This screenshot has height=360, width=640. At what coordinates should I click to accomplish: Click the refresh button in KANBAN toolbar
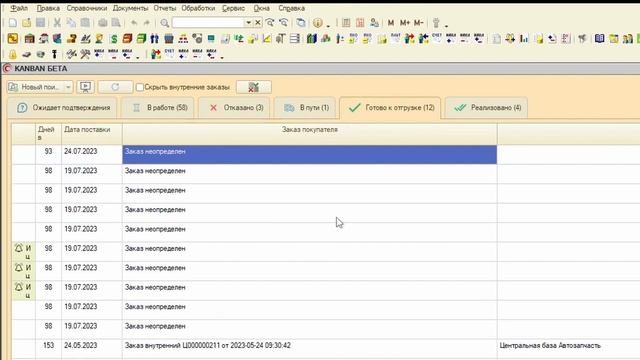coord(115,87)
